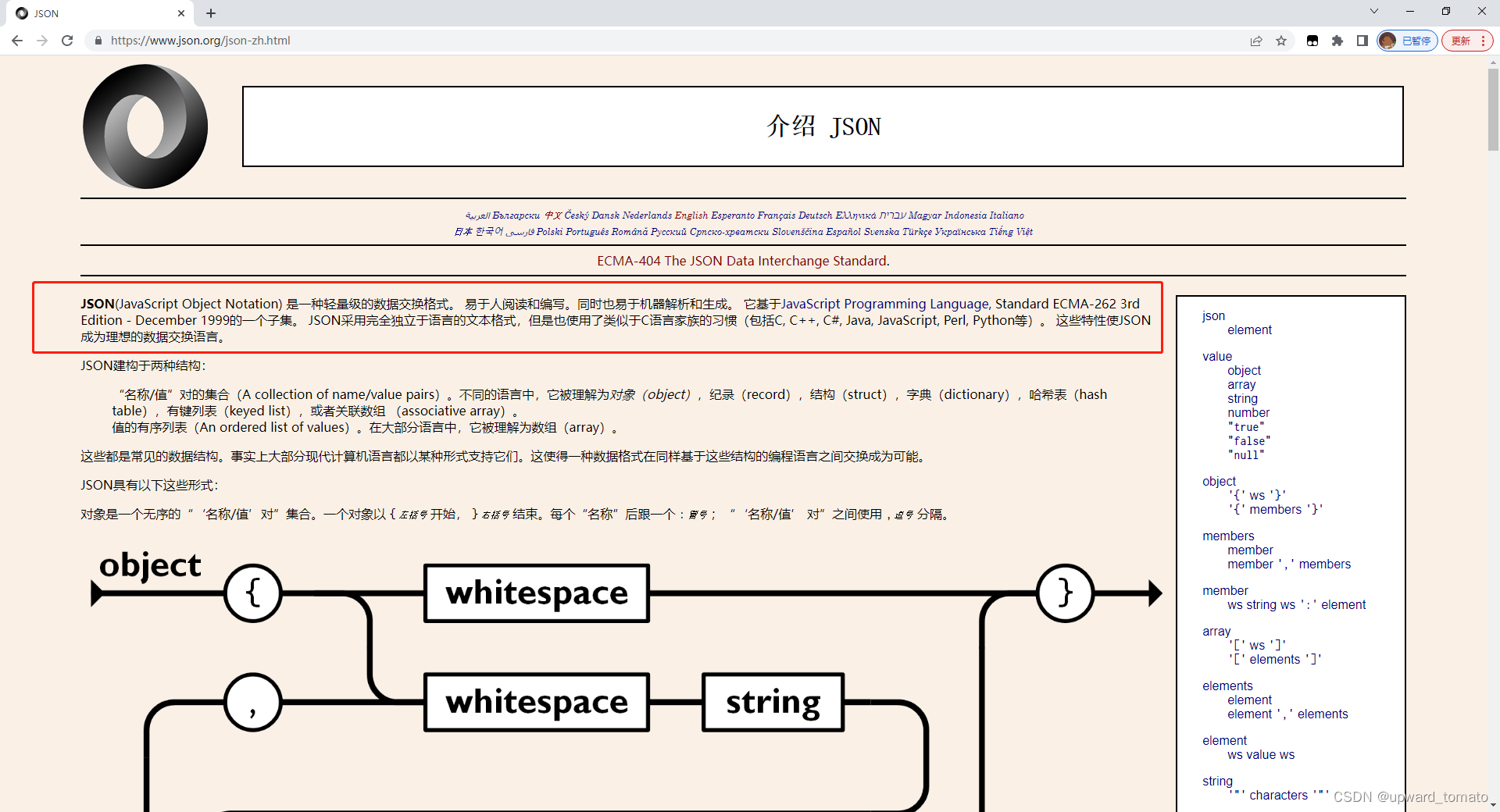
Task: Expand the tab search chevron
Action: (1374, 11)
